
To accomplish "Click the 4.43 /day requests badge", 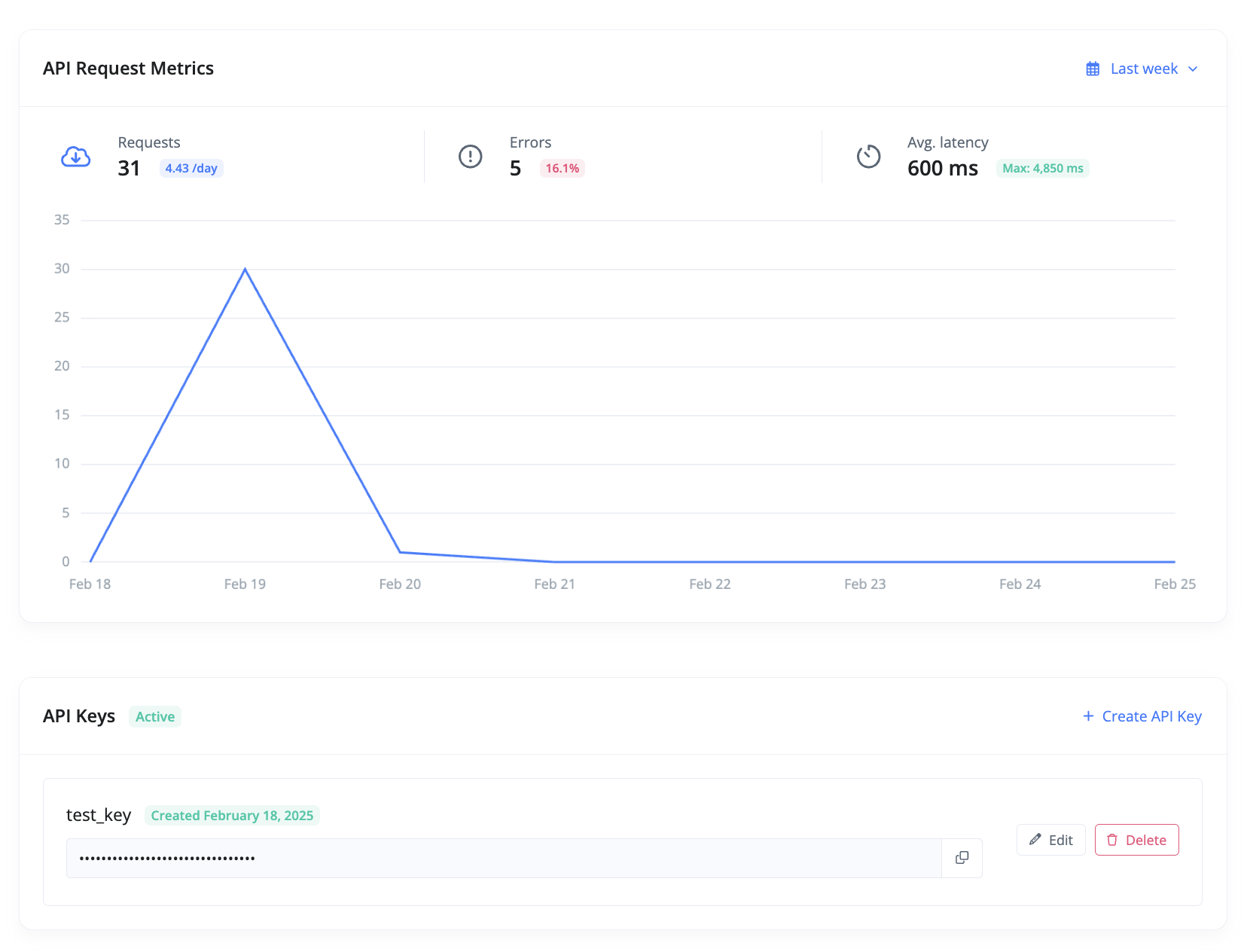I will (x=191, y=169).
